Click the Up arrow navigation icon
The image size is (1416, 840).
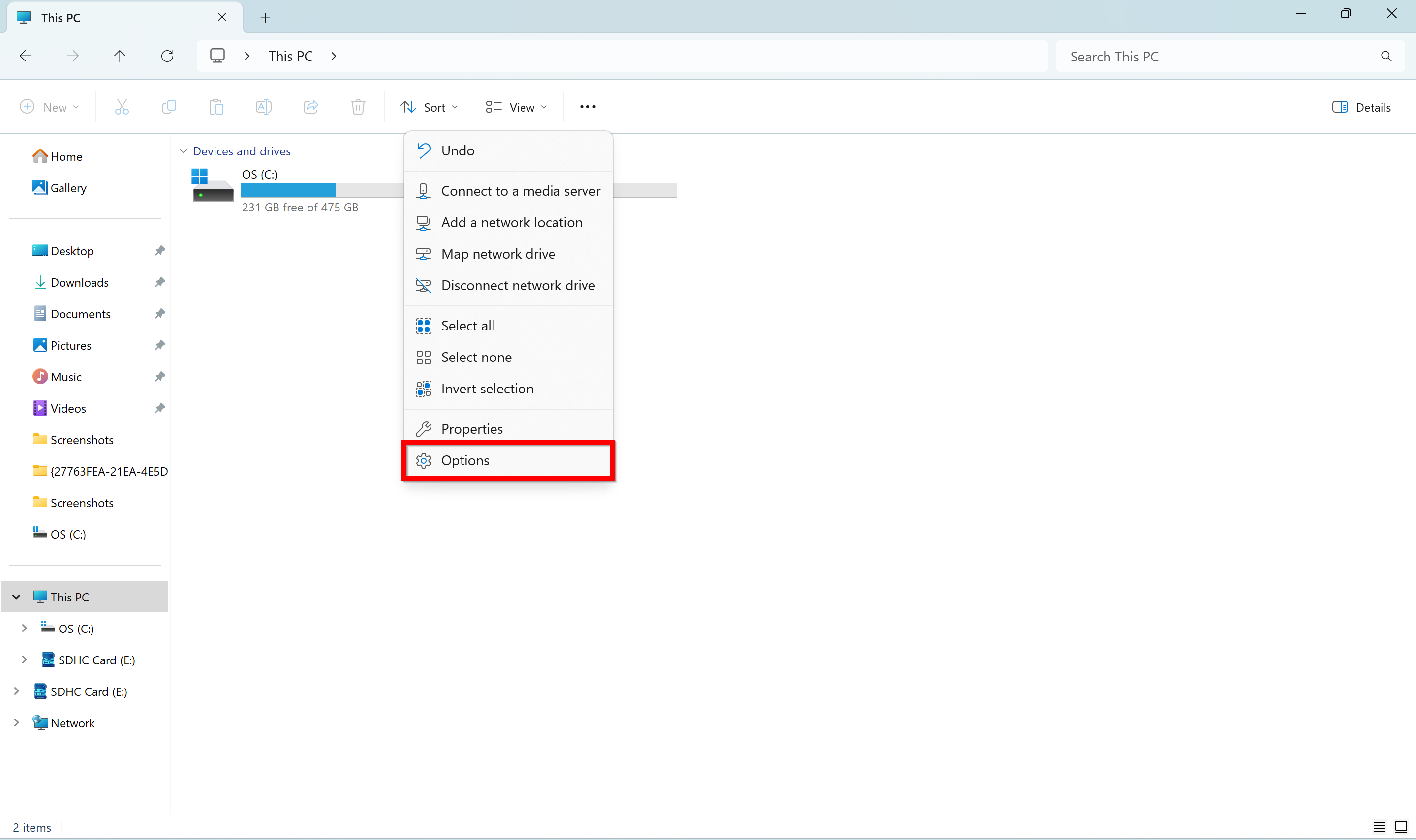click(120, 56)
